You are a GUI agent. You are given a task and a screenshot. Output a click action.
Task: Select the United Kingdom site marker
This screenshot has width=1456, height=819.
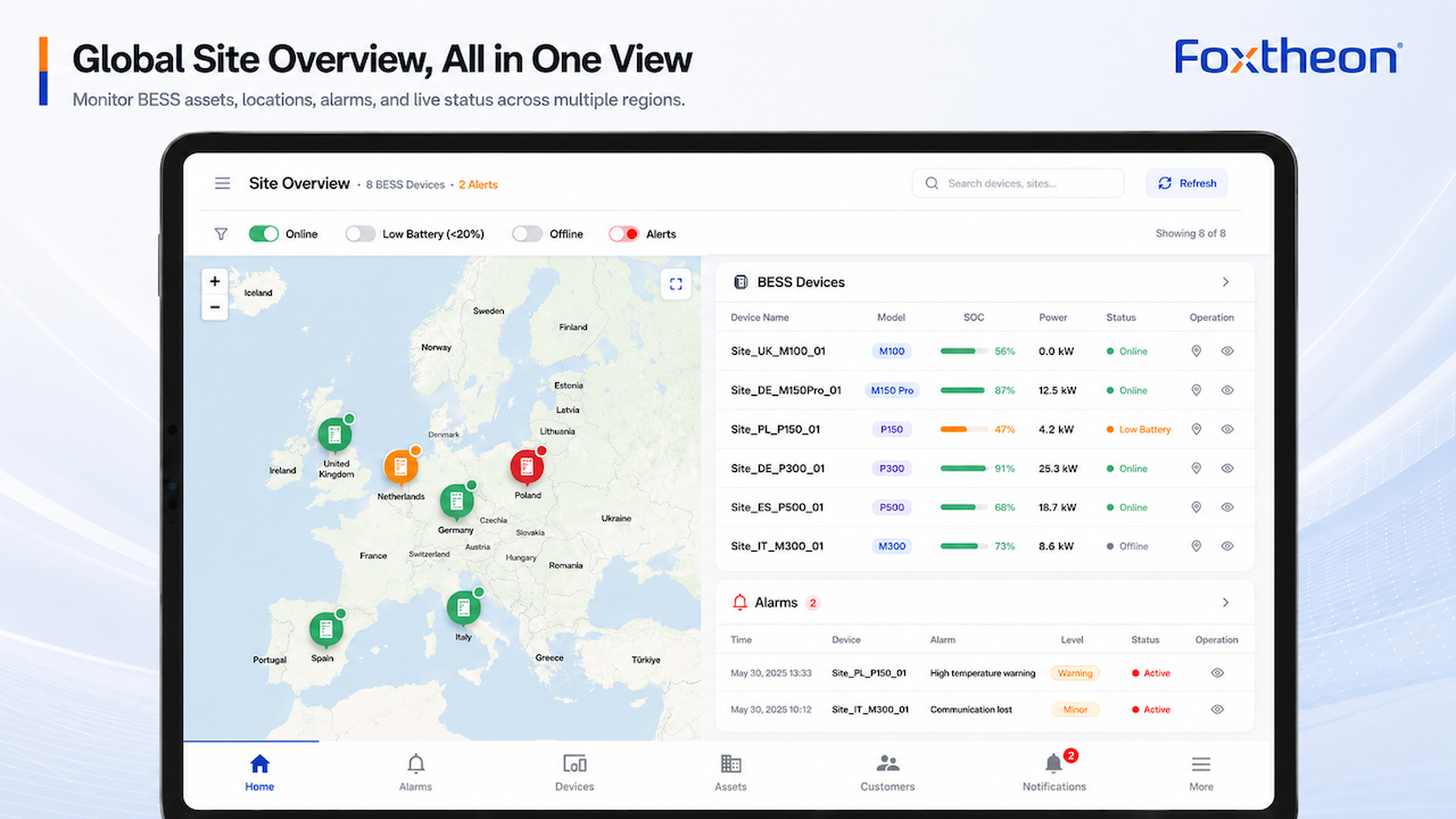click(x=334, y=435)
